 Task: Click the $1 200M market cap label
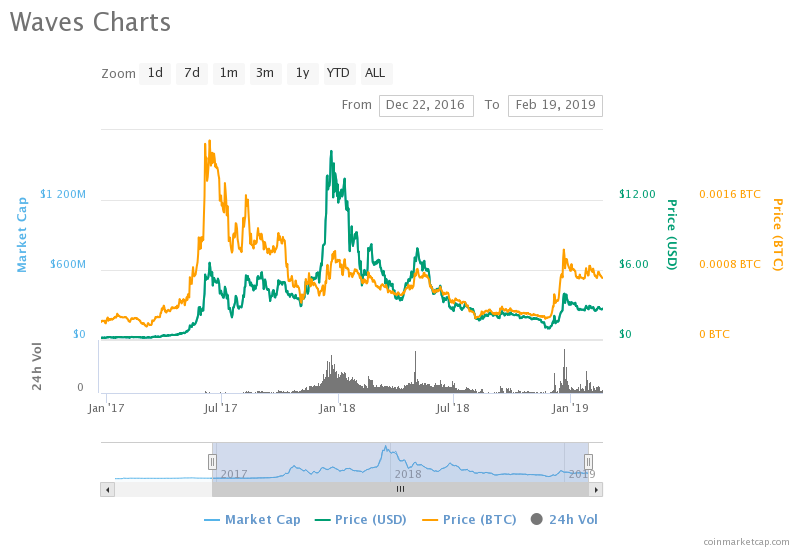point(63,194)
